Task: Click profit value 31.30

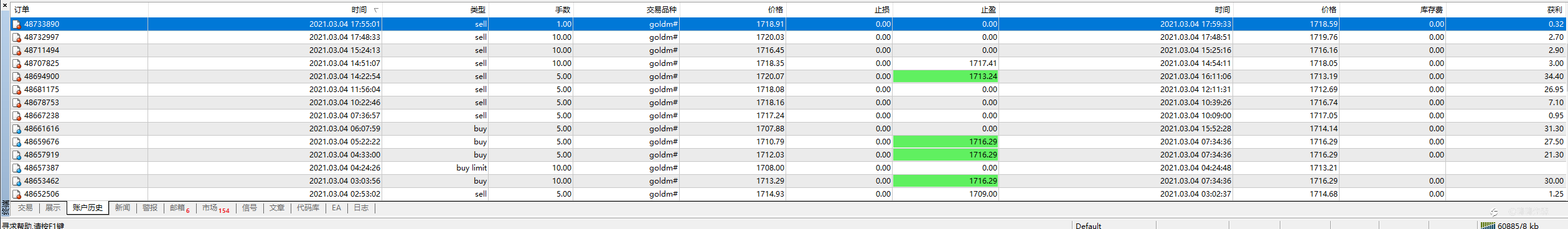Action: pos(1554,129)
